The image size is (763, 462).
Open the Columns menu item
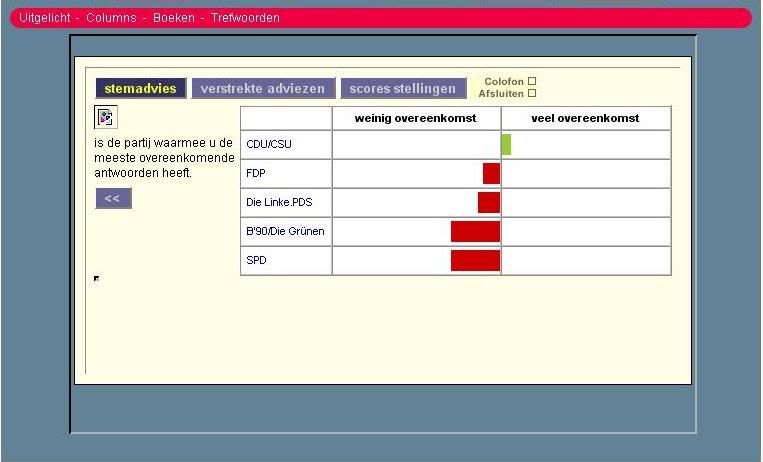pos(111,18)
